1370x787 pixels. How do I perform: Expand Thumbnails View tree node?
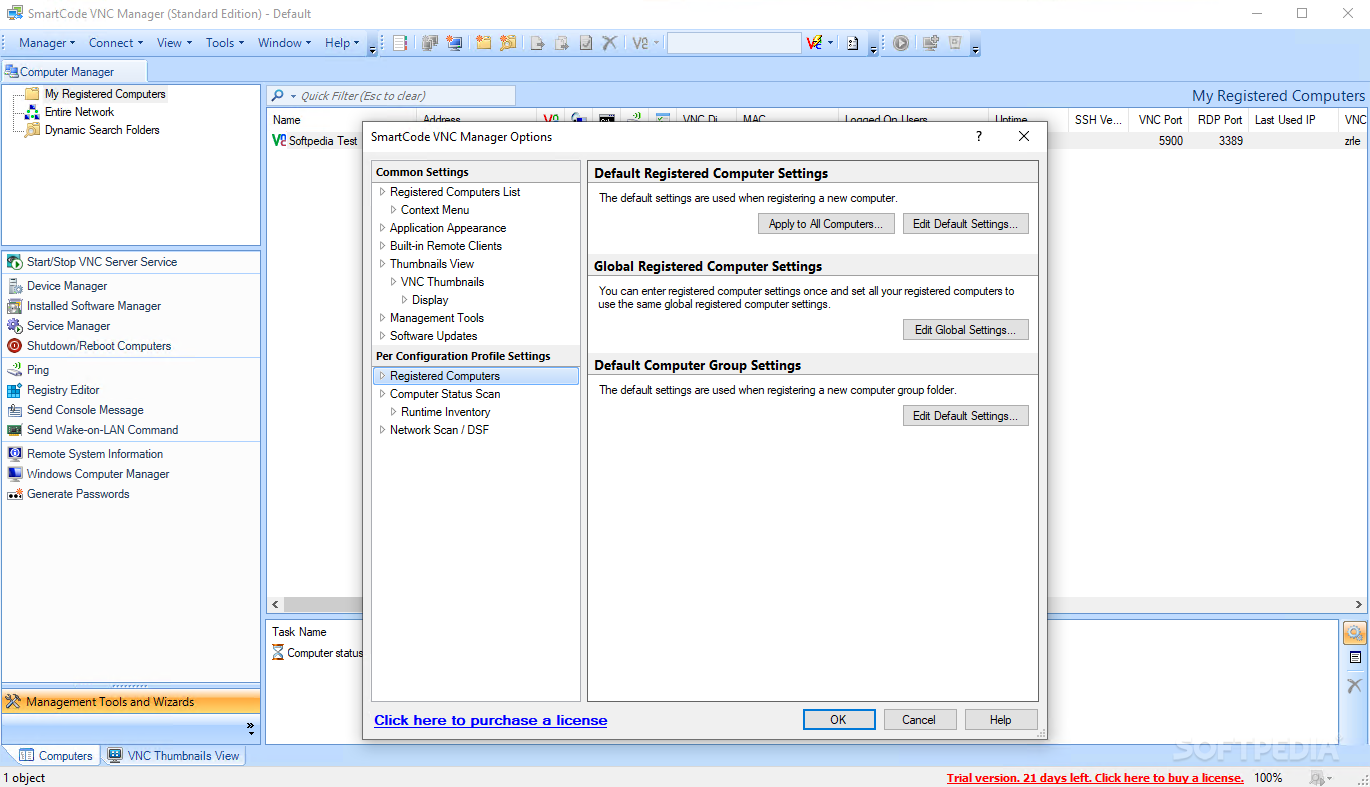pos(382,264)
